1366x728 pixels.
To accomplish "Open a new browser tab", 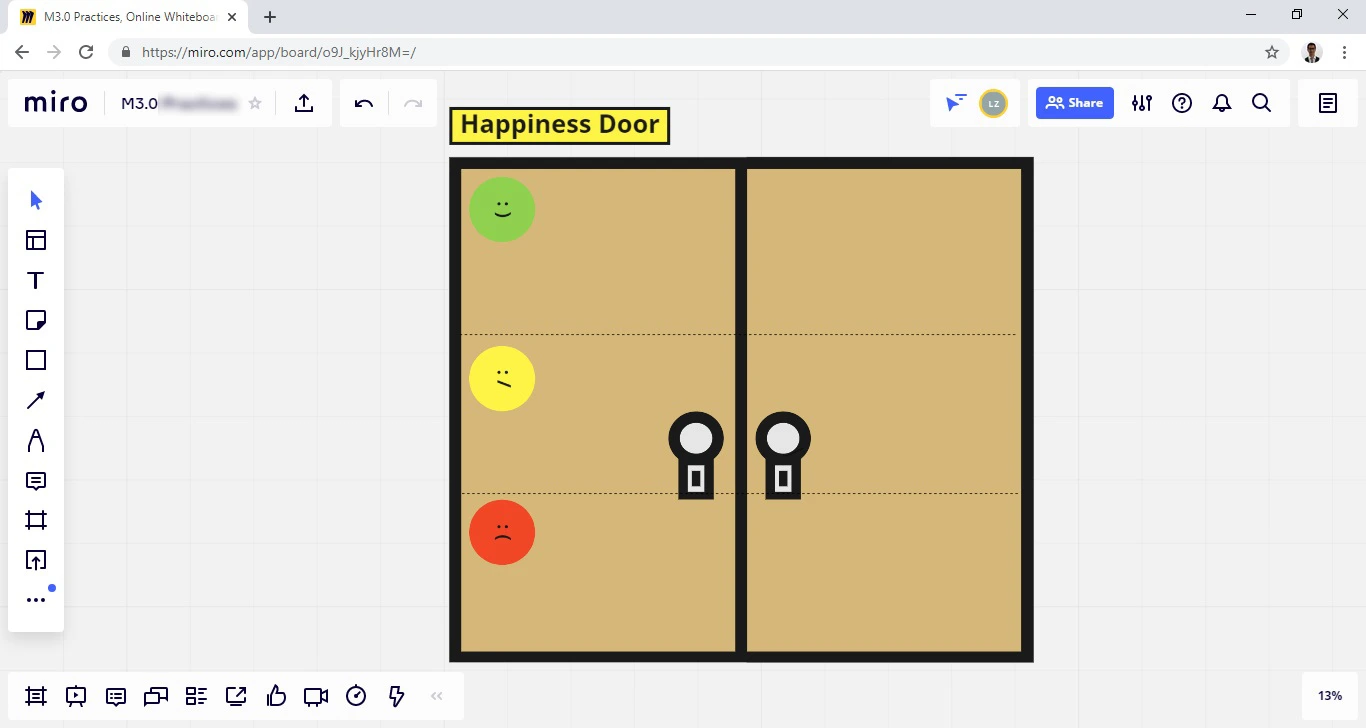I will [270, 16].
